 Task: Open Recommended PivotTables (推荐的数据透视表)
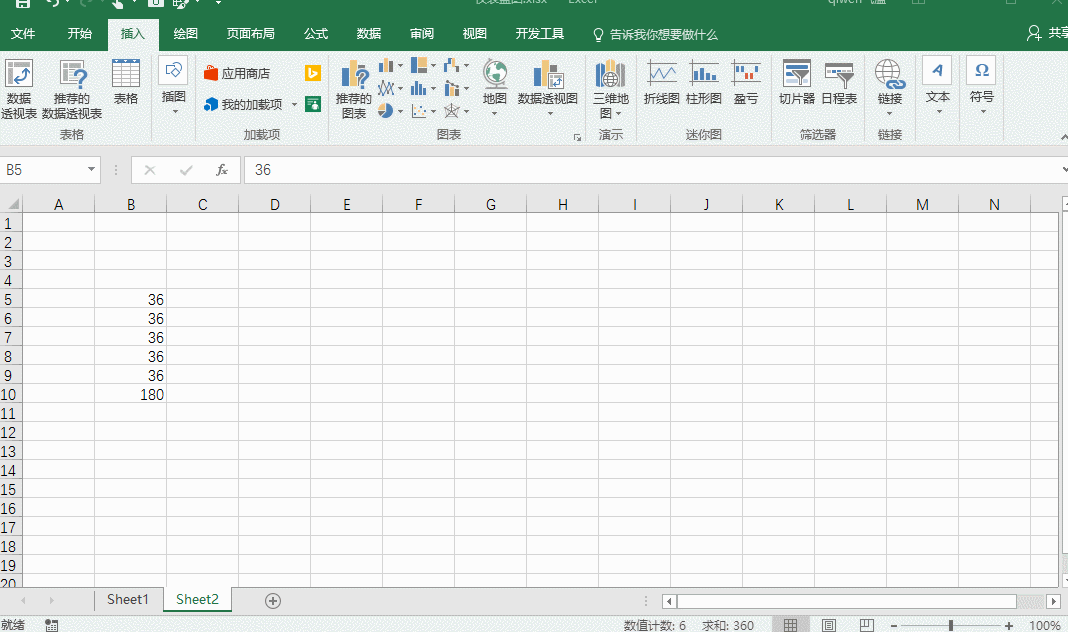[72, 89]
